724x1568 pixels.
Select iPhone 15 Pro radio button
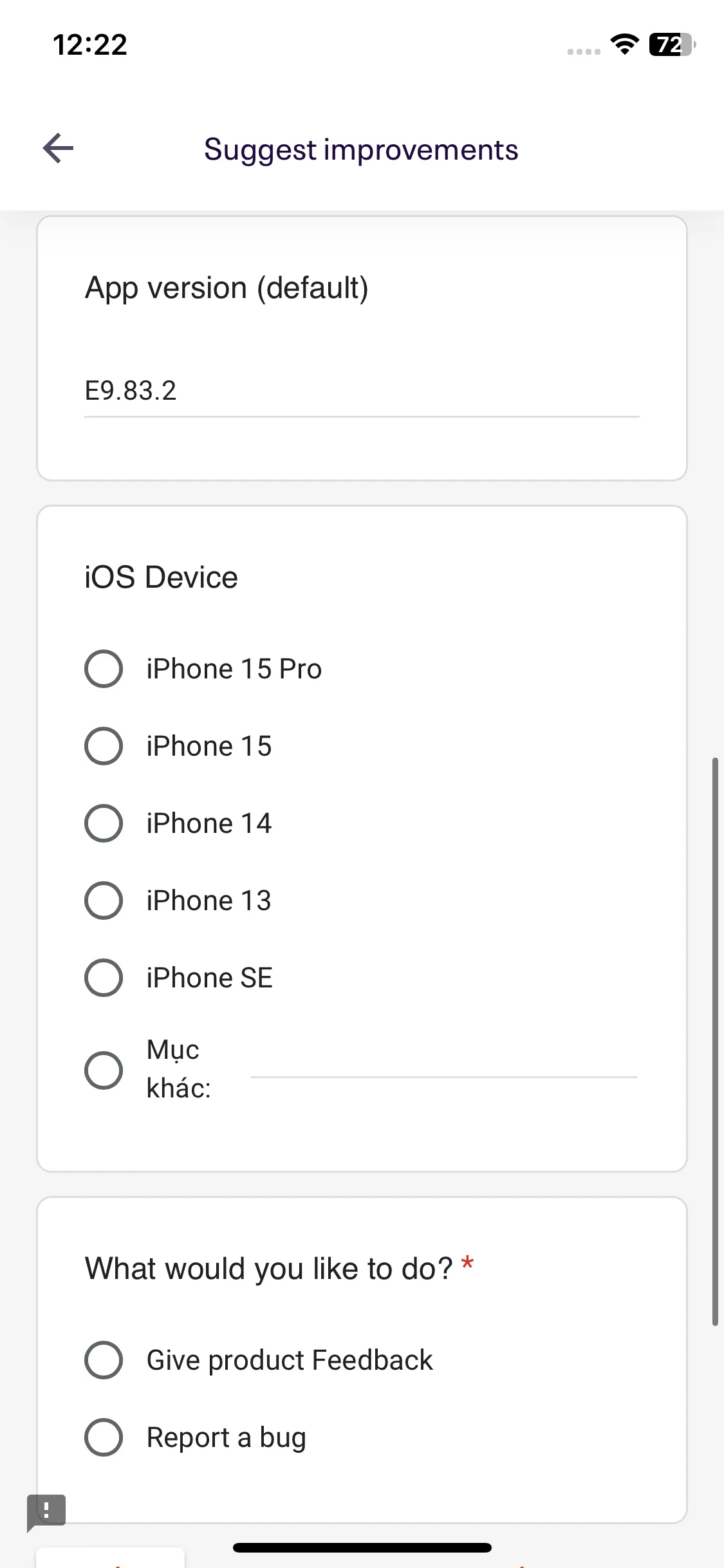click(x=104, y=669)
